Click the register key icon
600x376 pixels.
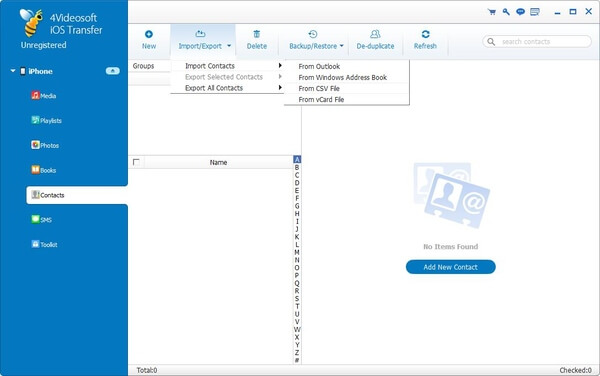click(506, 12)
